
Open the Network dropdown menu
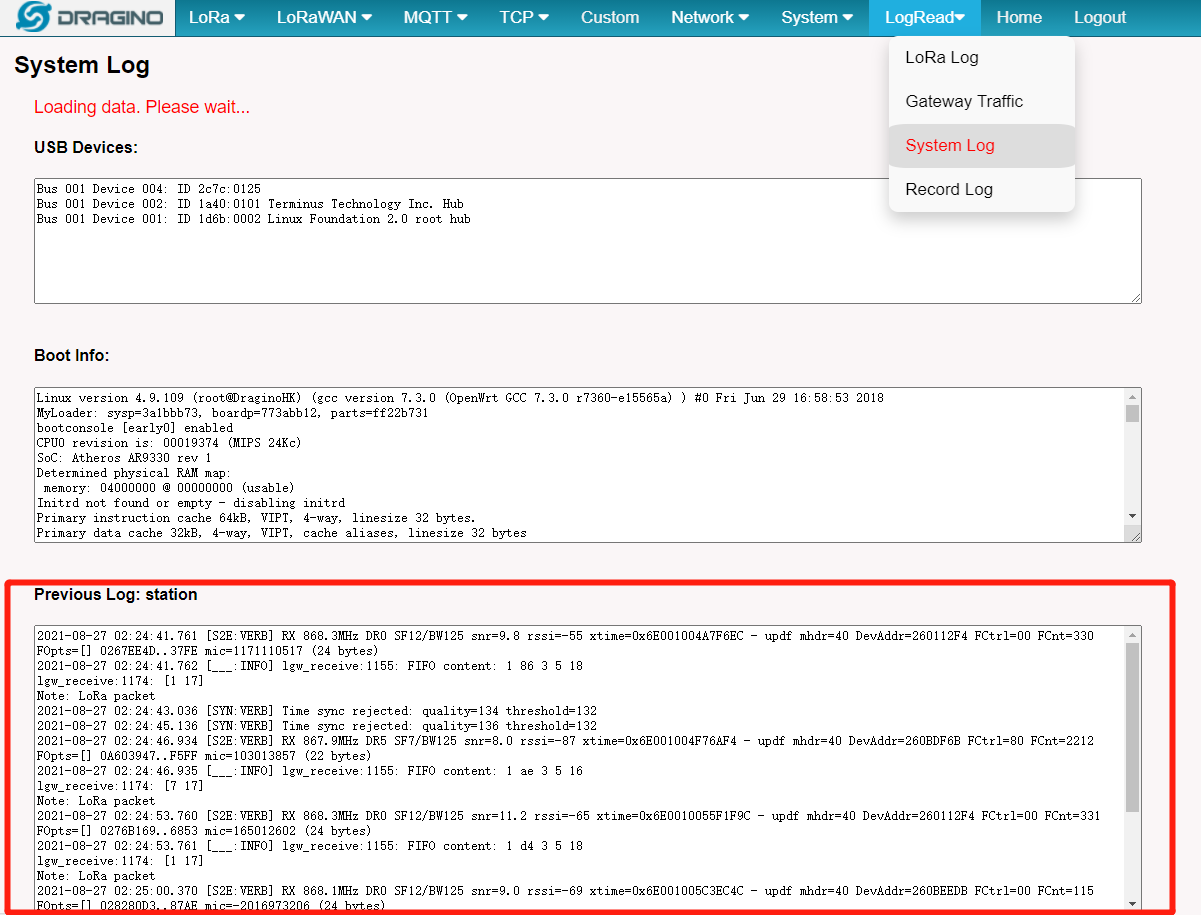[x=710, y=17]
